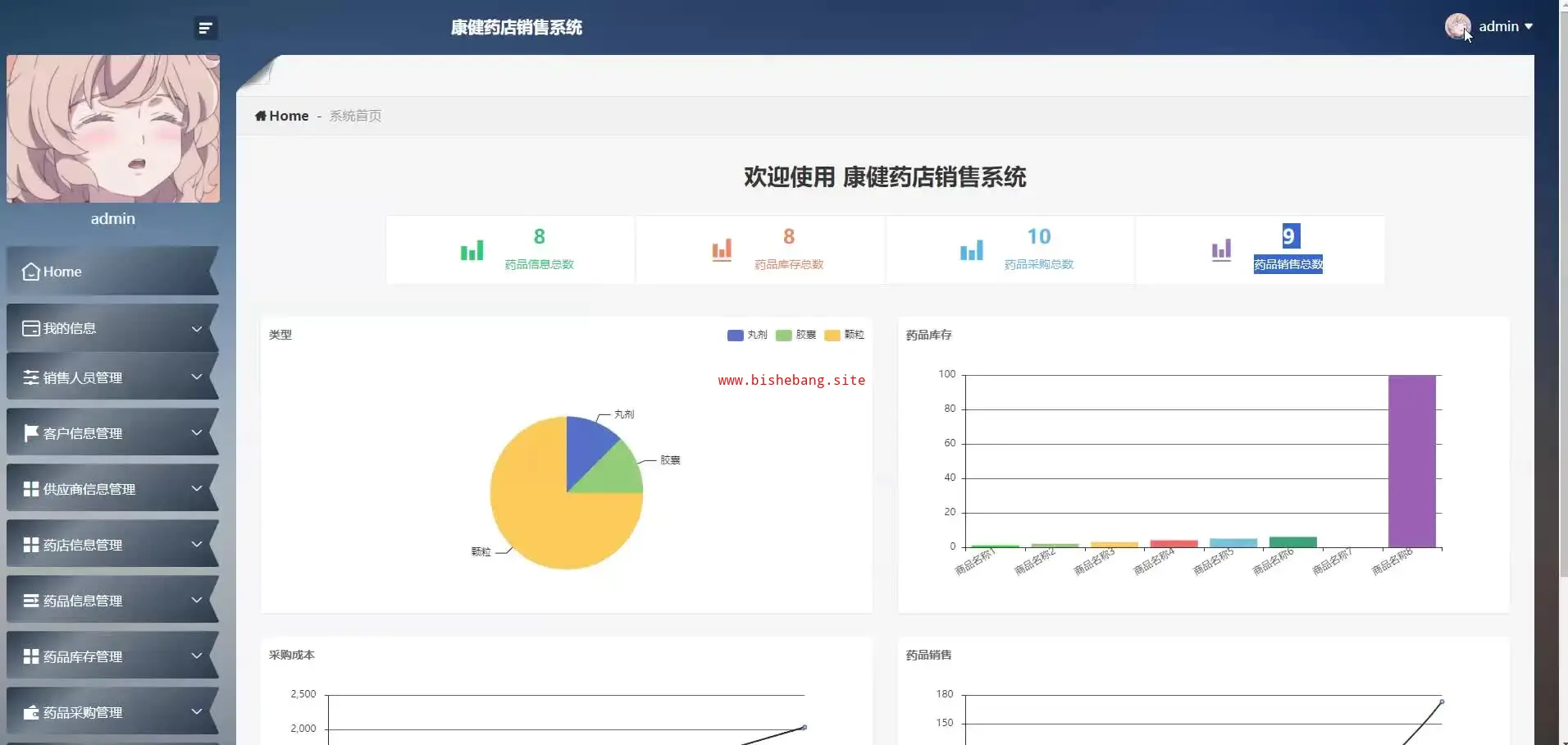
Task: Select the 我的信息 label in sidebar
Action: tap(70, 328)
